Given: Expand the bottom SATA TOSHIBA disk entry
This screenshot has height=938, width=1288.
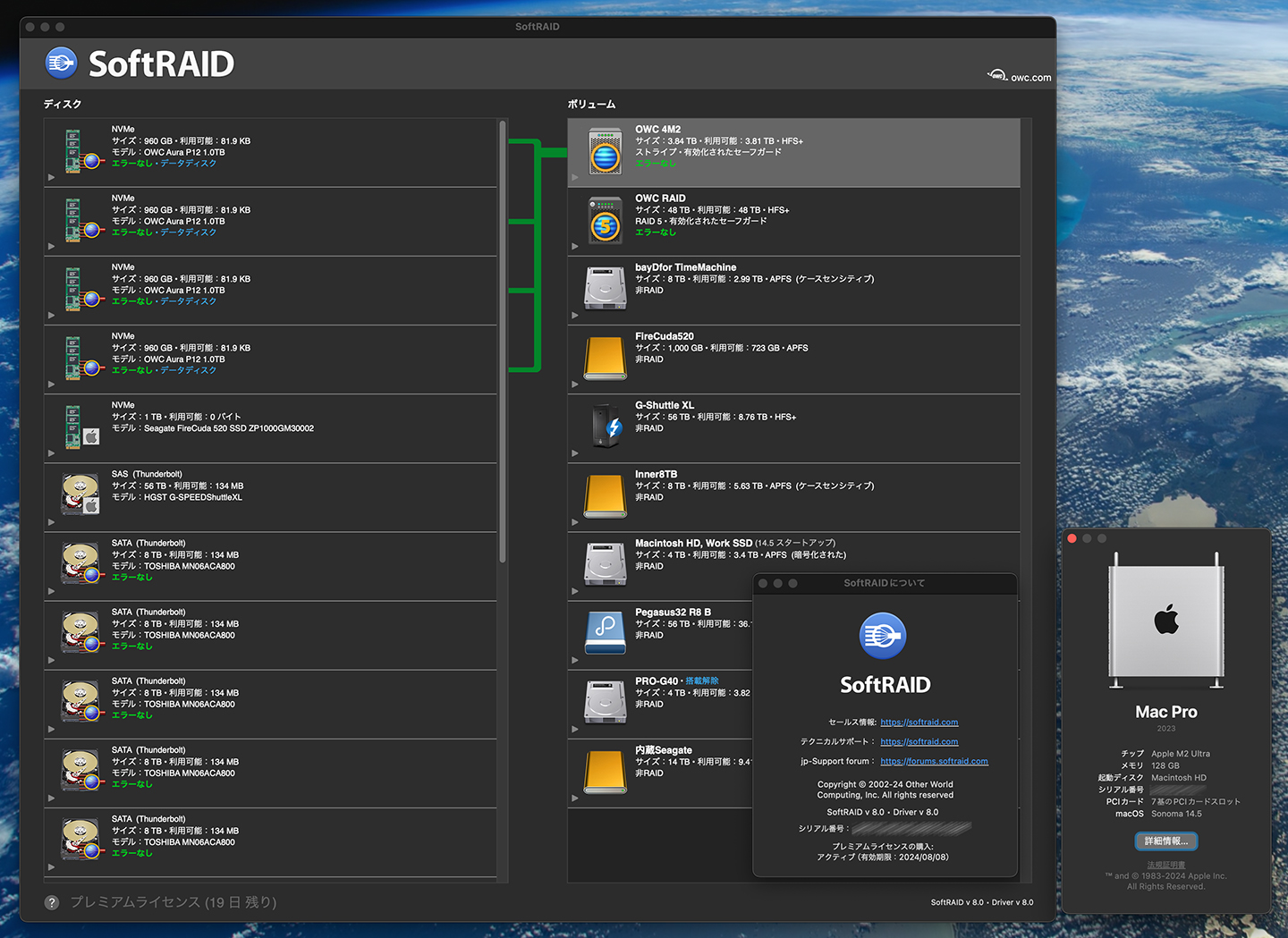Looking at the screenshot, I should pos(52,866).
